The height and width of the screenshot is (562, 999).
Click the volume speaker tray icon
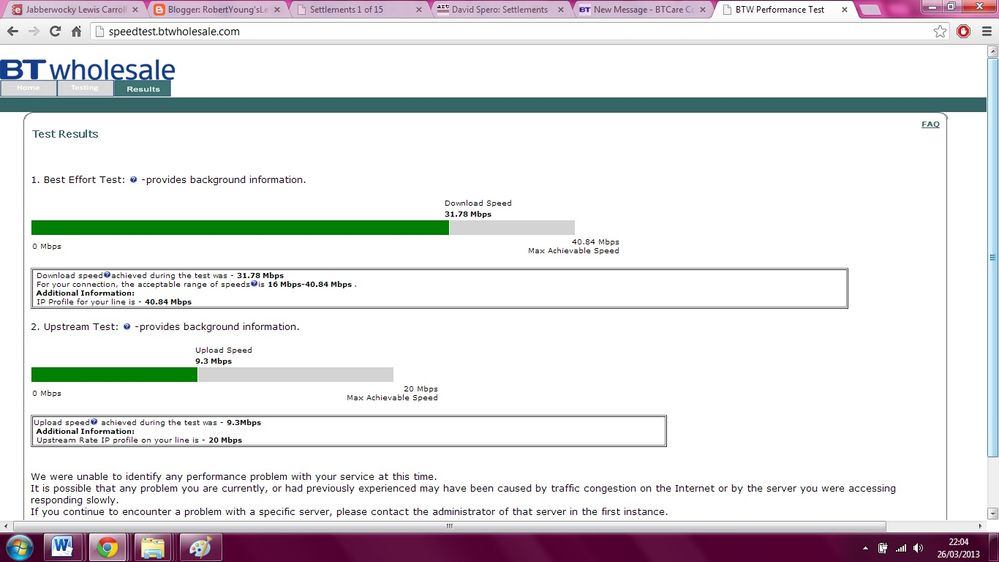(918, 548)
